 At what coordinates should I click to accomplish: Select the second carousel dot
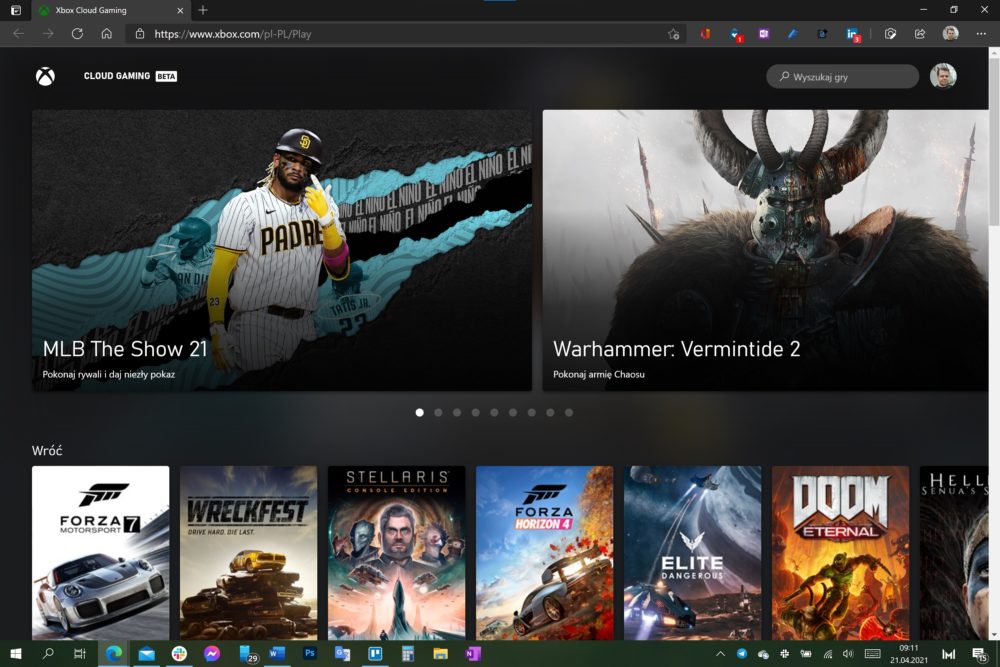pyautogui.click(x=438, y=413)
